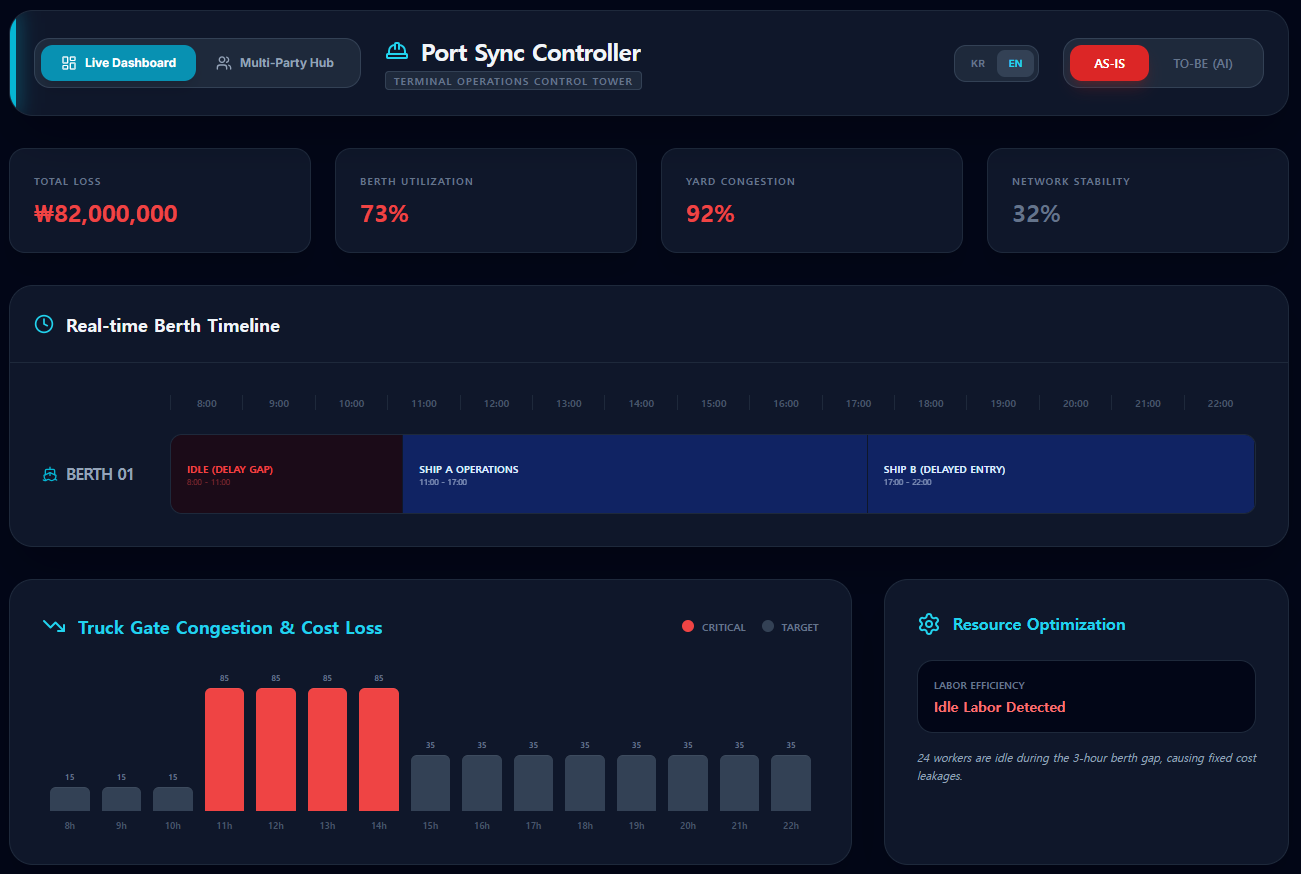The image size is (1301, 874).
Task: Click the TERMINAL OPERATIONS CONTROL TOWER badge
Action: point(513,81)
